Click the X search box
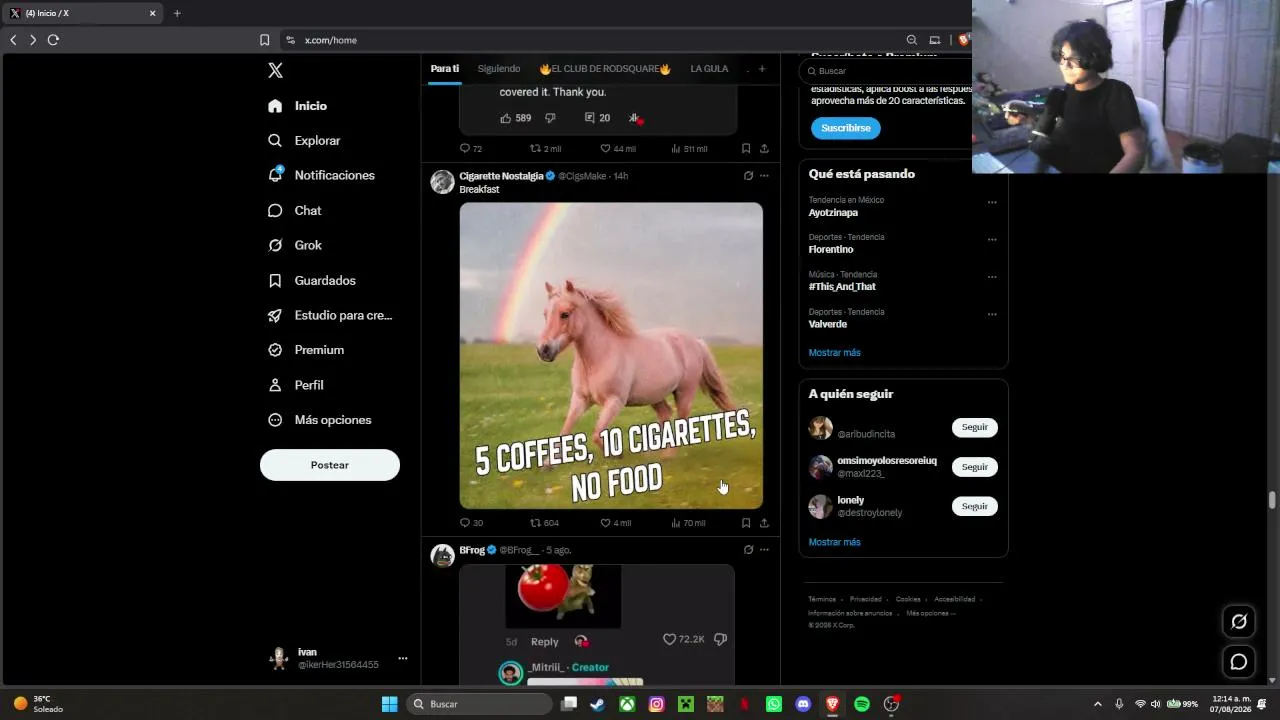The width and height of the screenshot is (1280, 720). (x=886, y=71)
